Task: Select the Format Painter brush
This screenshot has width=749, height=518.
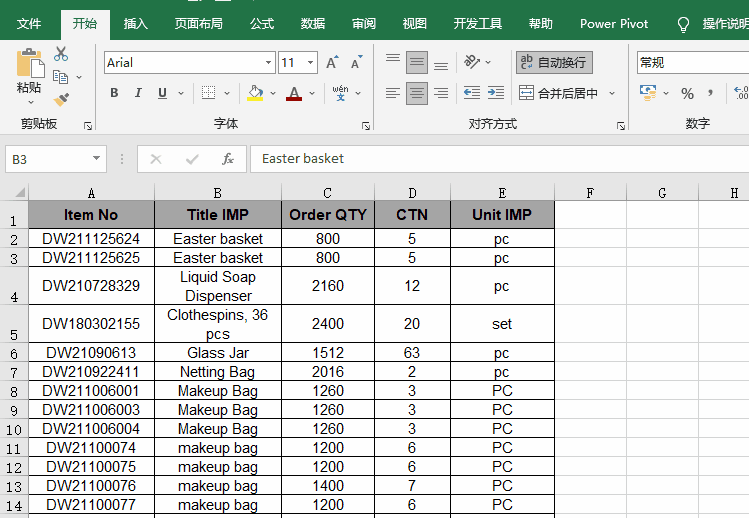Action: pos(61,99)
